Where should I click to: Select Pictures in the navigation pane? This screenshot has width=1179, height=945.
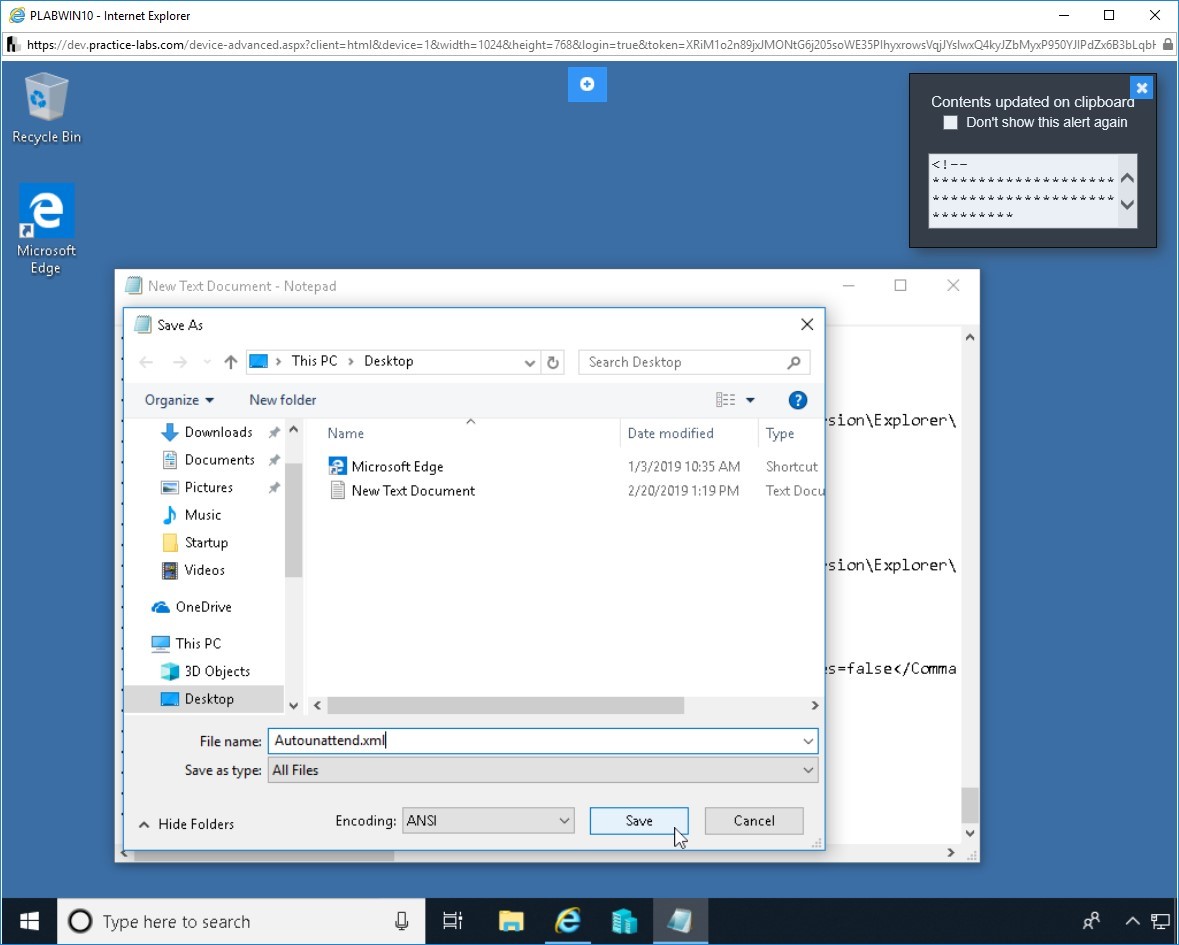pos(208,488)
